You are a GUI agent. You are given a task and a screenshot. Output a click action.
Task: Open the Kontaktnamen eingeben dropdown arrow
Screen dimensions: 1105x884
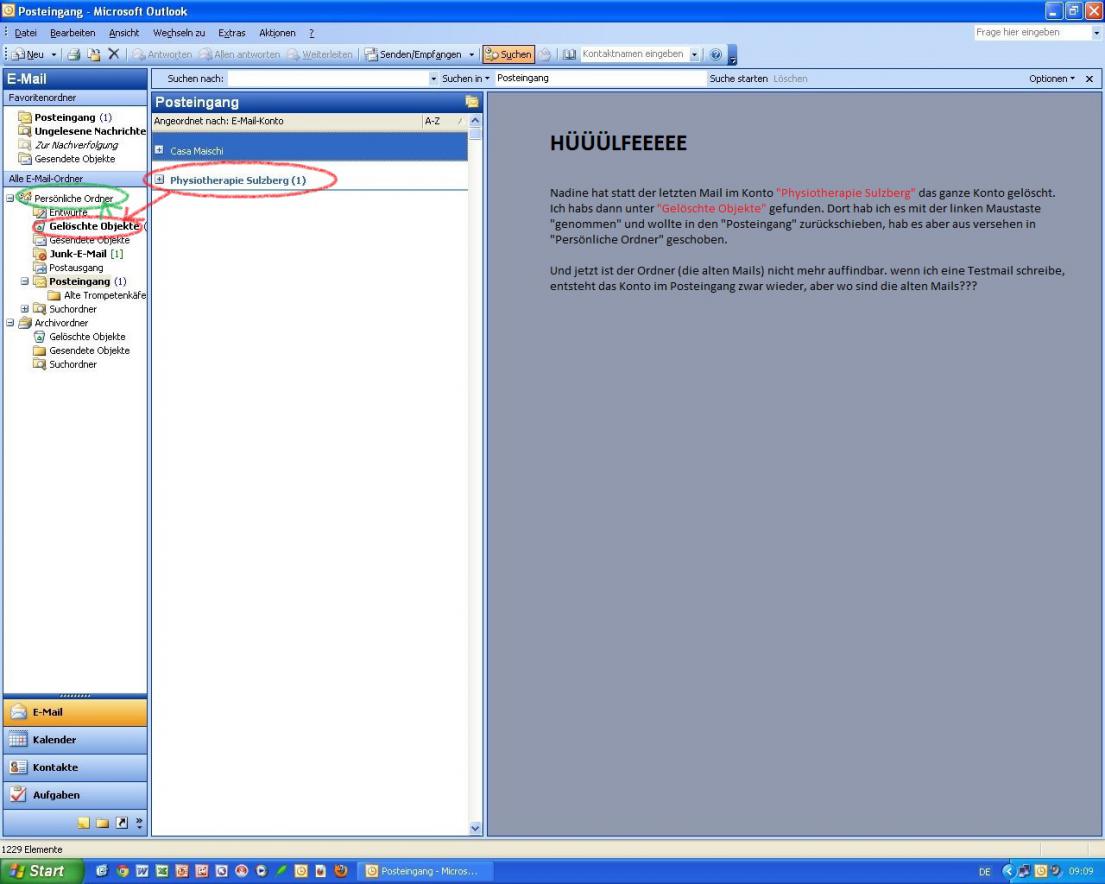click(x=694, y=54)
